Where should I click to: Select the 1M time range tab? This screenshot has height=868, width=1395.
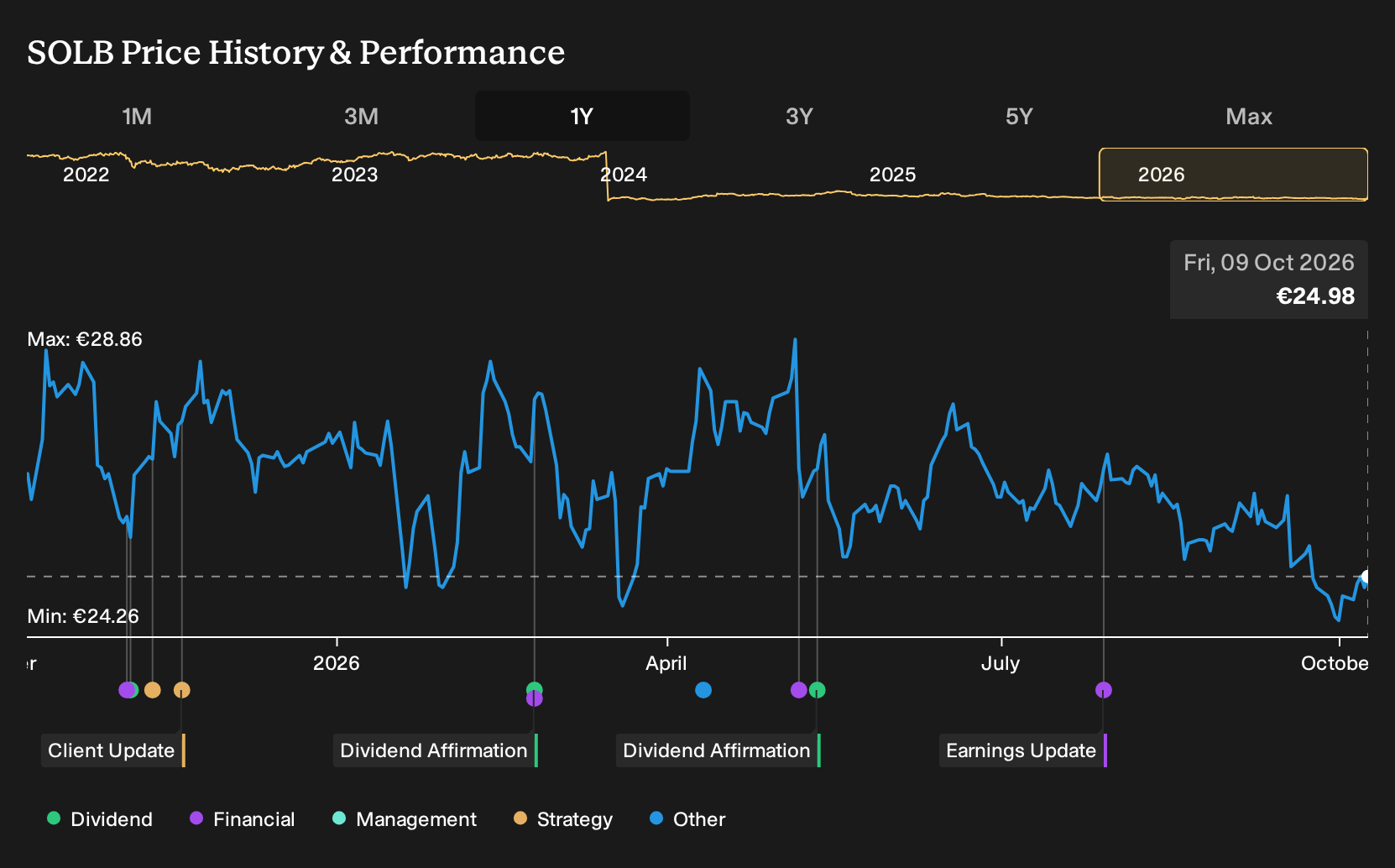point(137,116)
